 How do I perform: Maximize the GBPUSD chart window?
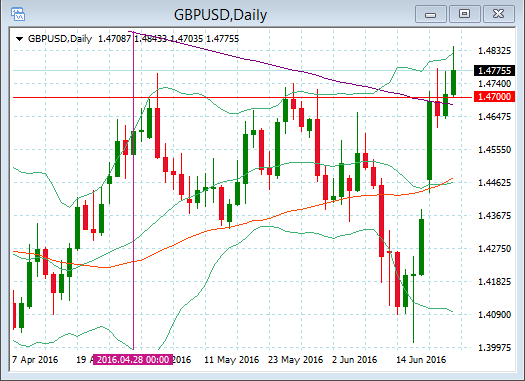pyautogui.click(x=464, y=14)
